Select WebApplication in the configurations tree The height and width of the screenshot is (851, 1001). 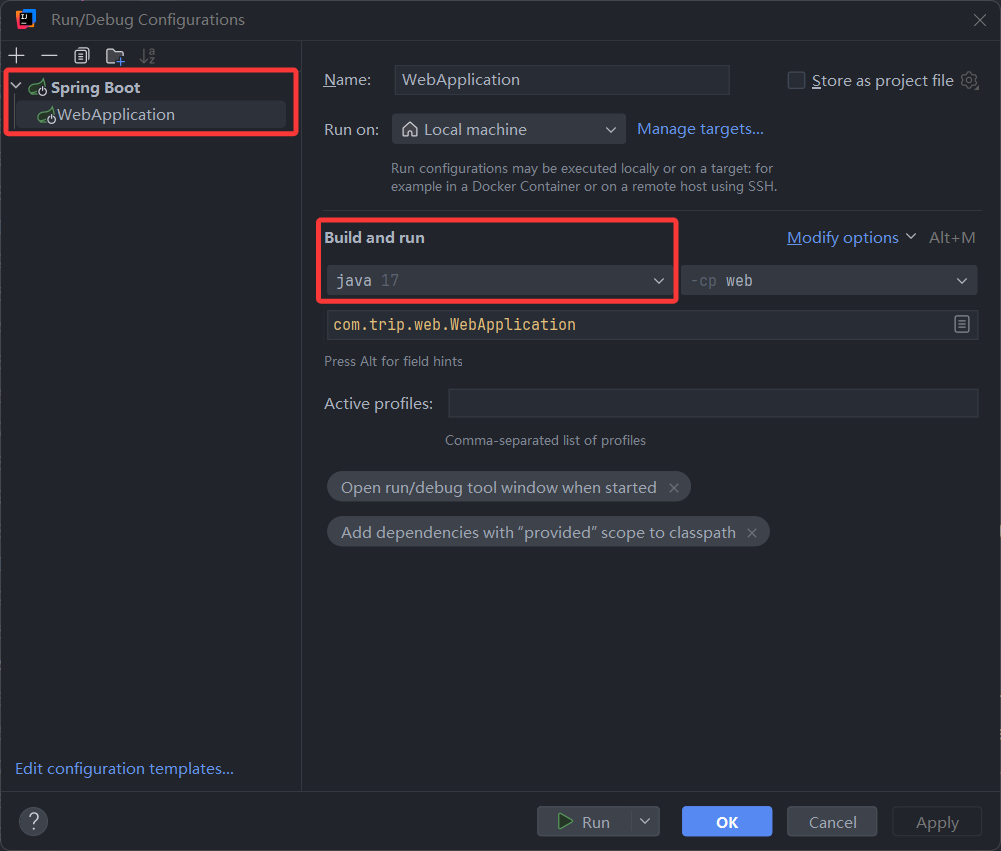tap(115, 115)
